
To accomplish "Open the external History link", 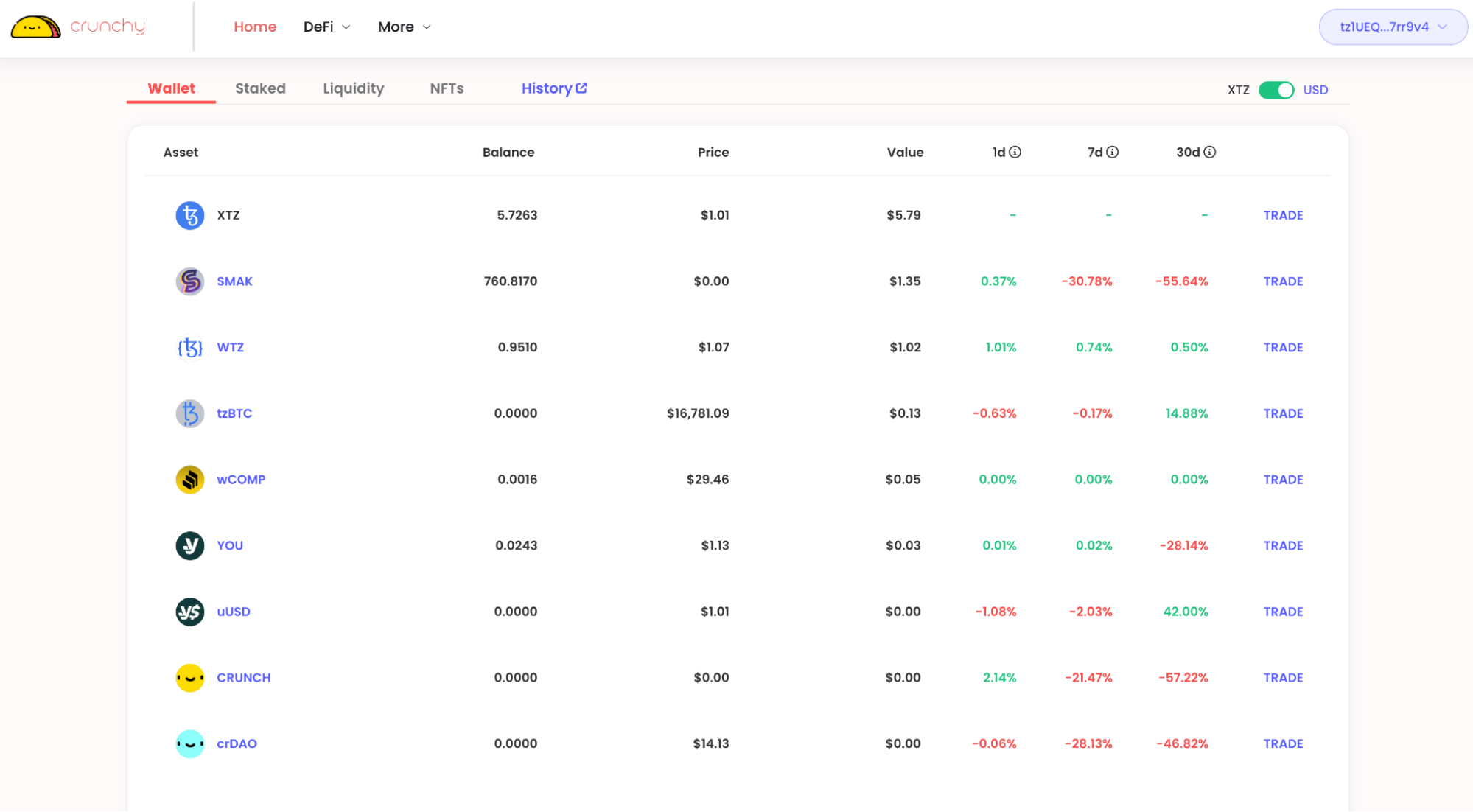I will coord(553,88).
